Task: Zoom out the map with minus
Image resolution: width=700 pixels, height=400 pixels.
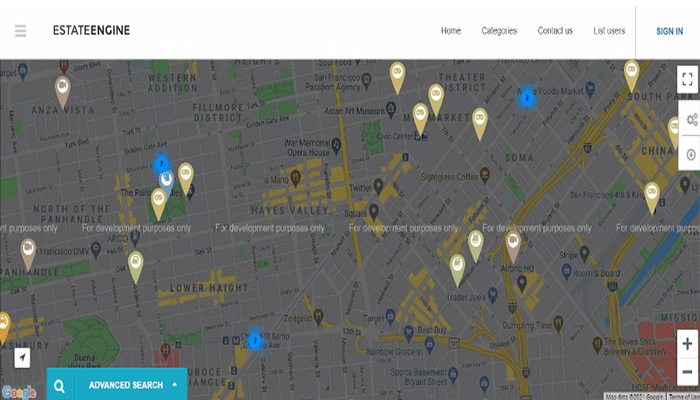Action: pyautogui.click(x=687, y=371)
